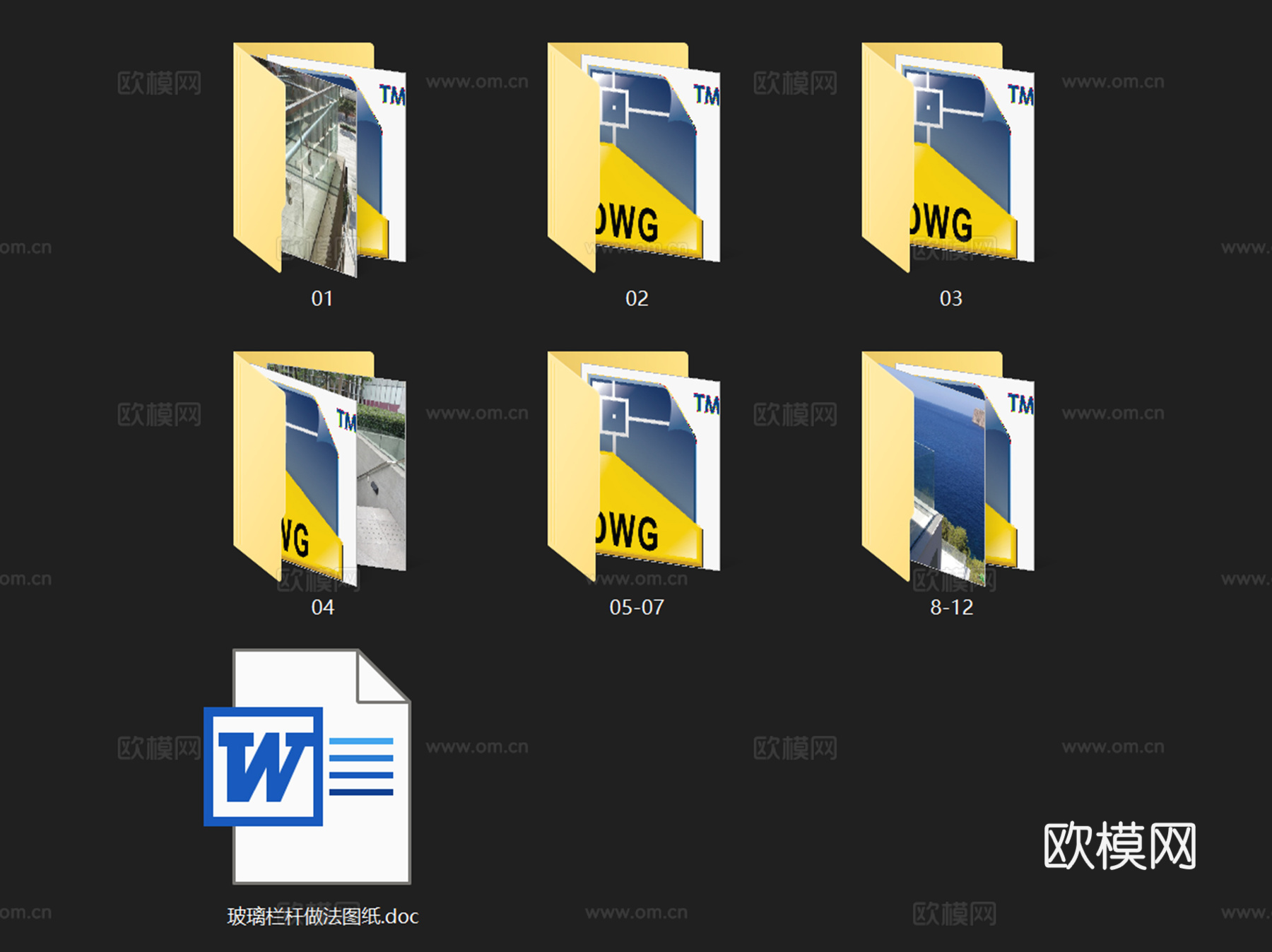Click the file name label "05-07"
The height and width of the screenshot is (952, 1272).
click(x=637, y=607)
